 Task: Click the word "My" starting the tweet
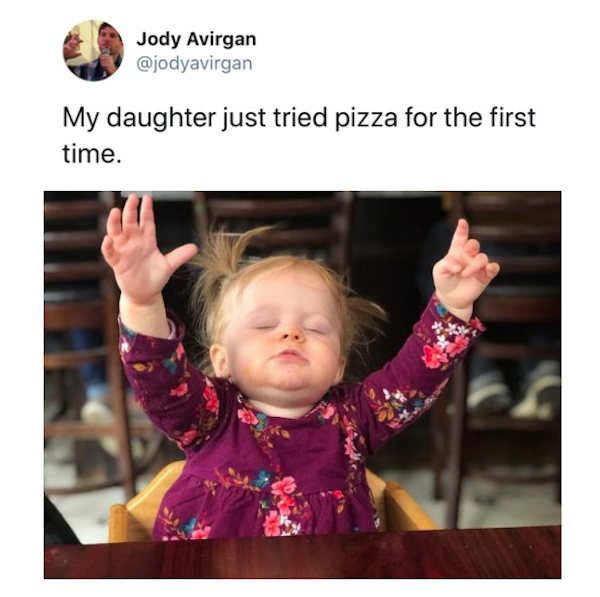point(80,118)
